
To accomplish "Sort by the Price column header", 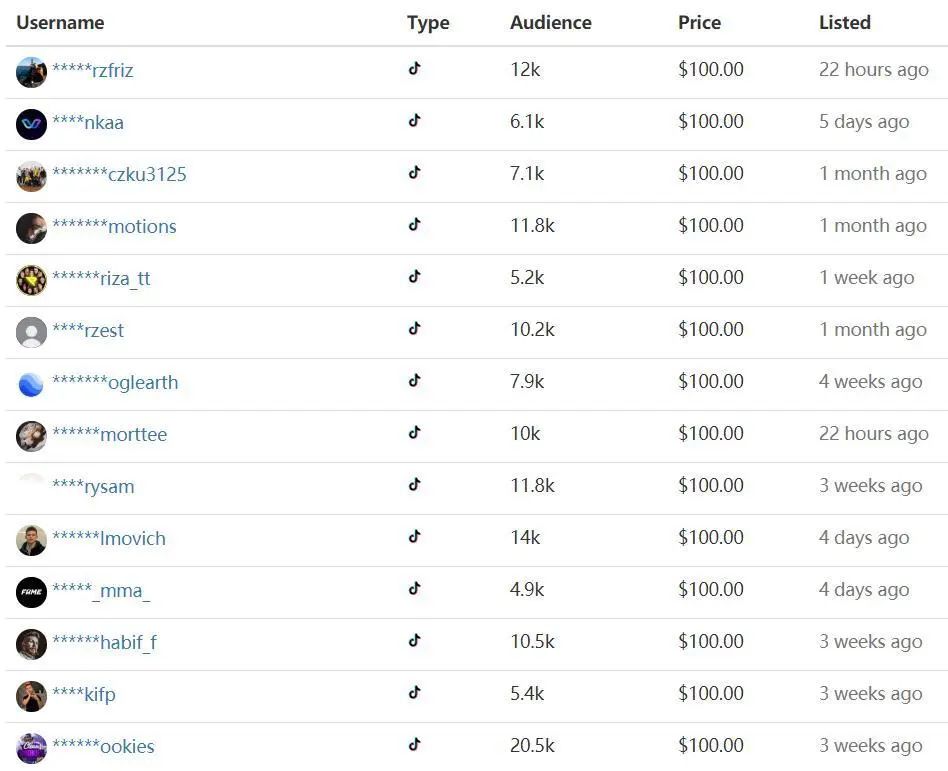I will [699, 22].
